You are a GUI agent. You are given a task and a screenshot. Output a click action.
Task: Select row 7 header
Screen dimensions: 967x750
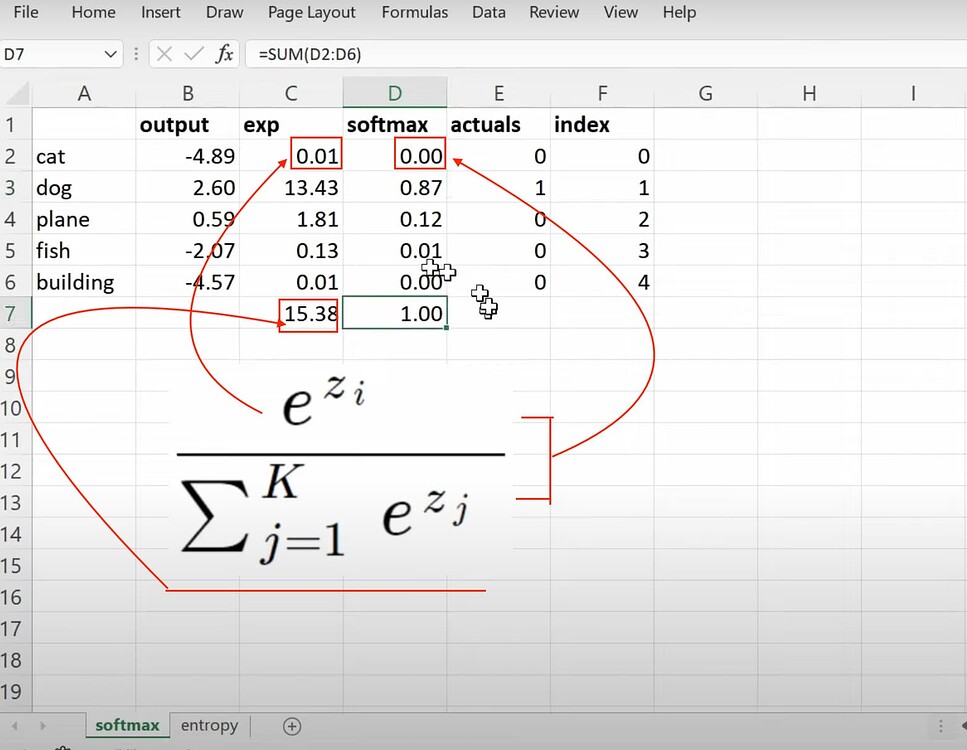(15, 313)
